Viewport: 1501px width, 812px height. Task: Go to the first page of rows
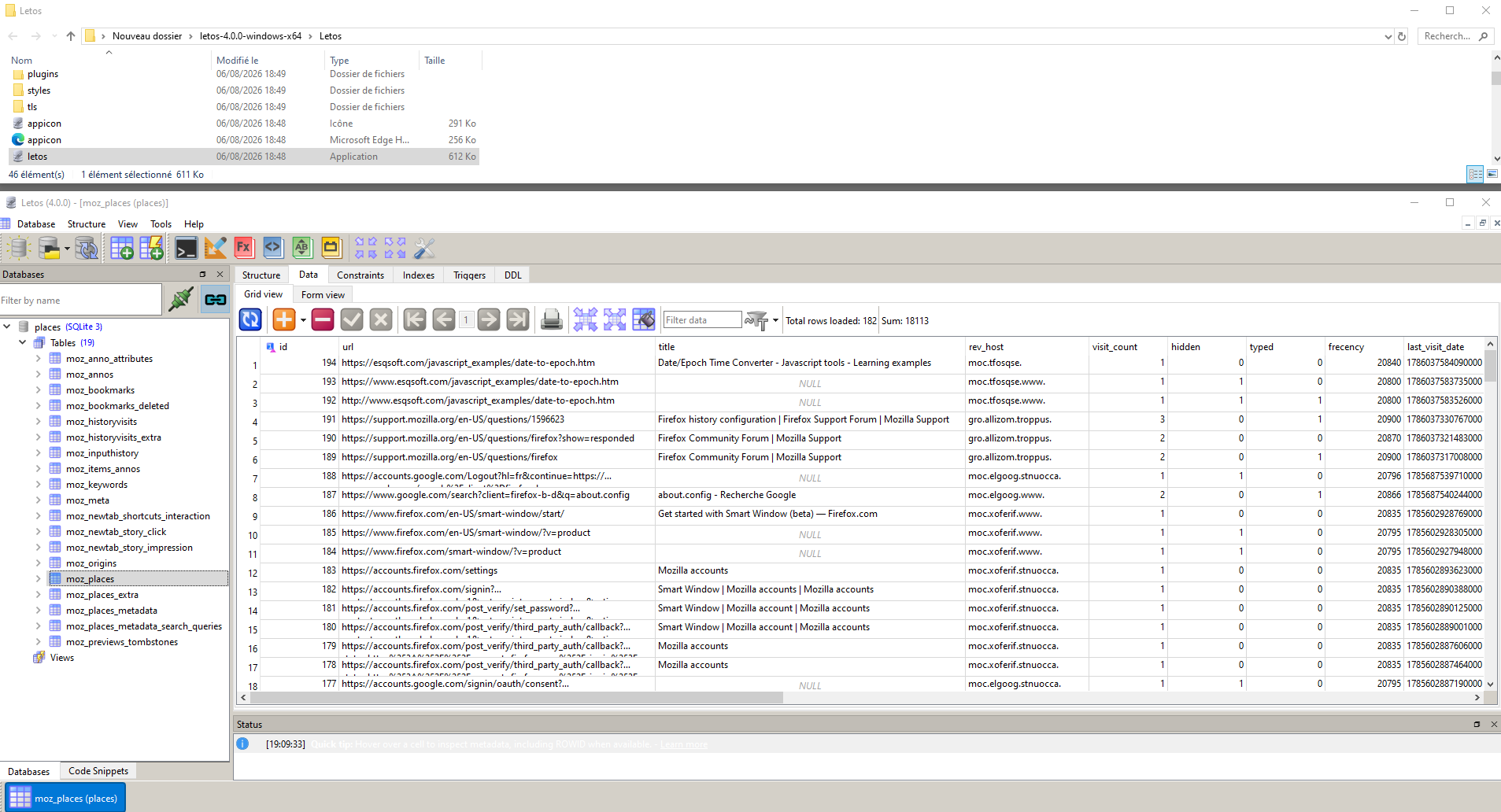point(415,319)
